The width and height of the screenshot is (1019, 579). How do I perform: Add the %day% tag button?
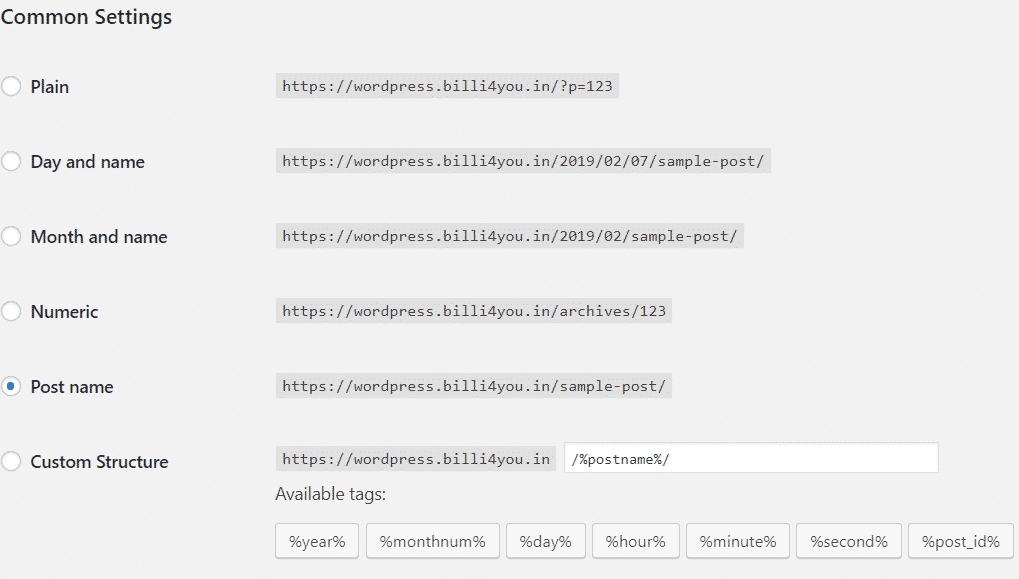pos(546,541)
